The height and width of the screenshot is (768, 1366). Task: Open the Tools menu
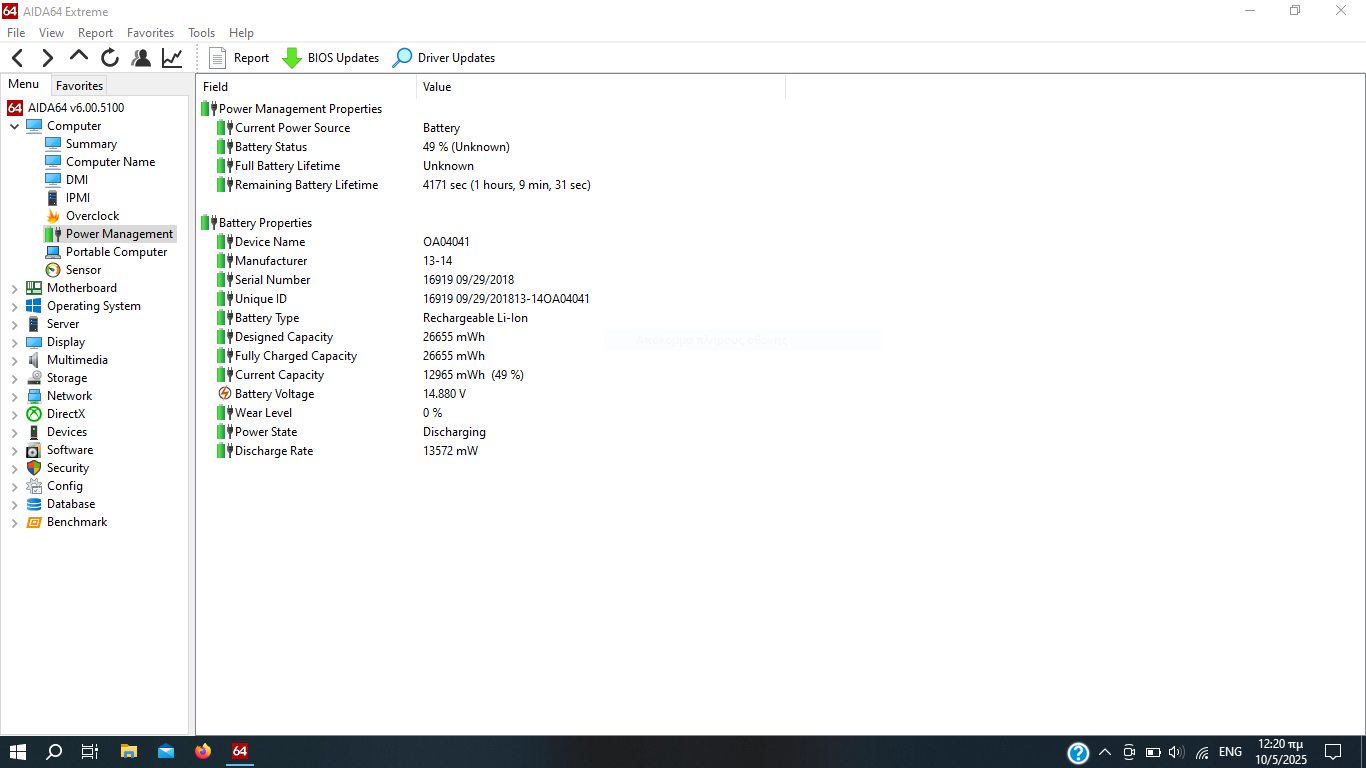tap(201, 33)
